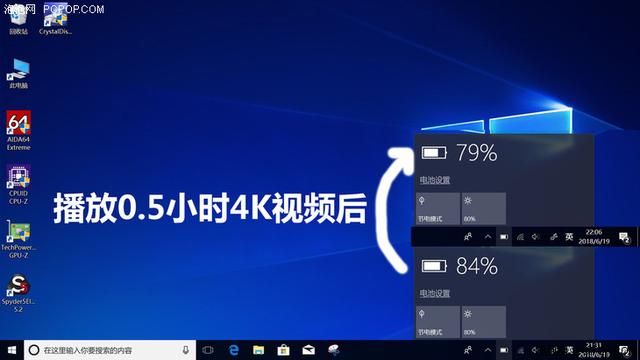Open Task View on the taskbar
This screenshot has height=360, width=640.
[x=208, y=350]
